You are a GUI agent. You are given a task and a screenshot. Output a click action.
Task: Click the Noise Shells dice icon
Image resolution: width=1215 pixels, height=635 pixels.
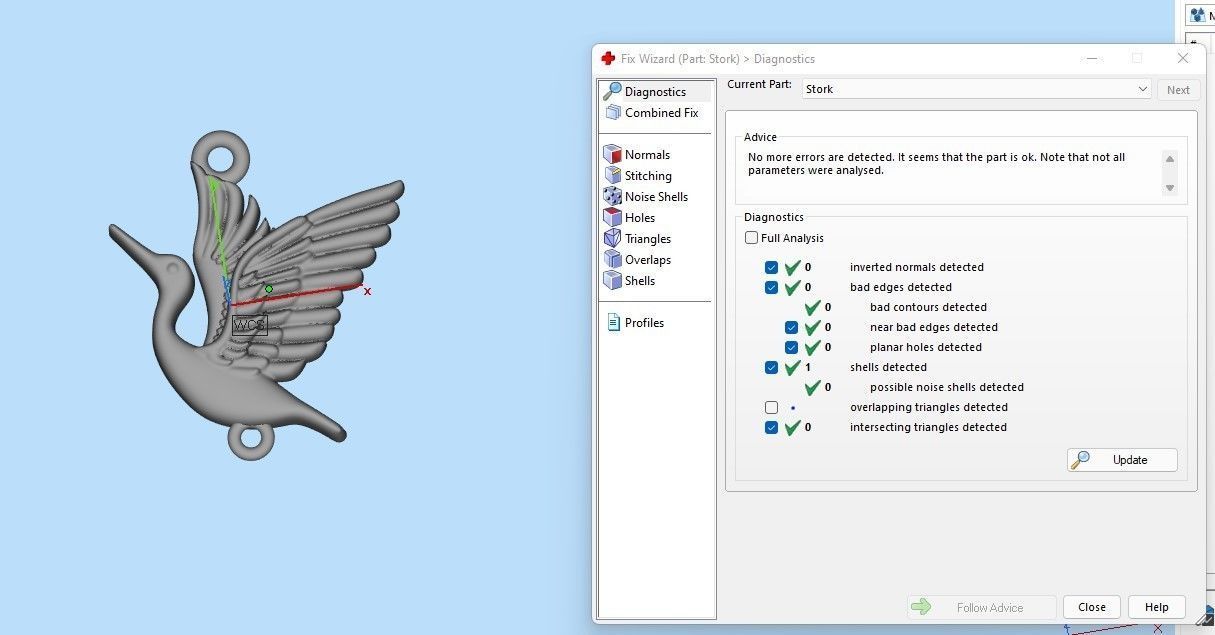613,197
